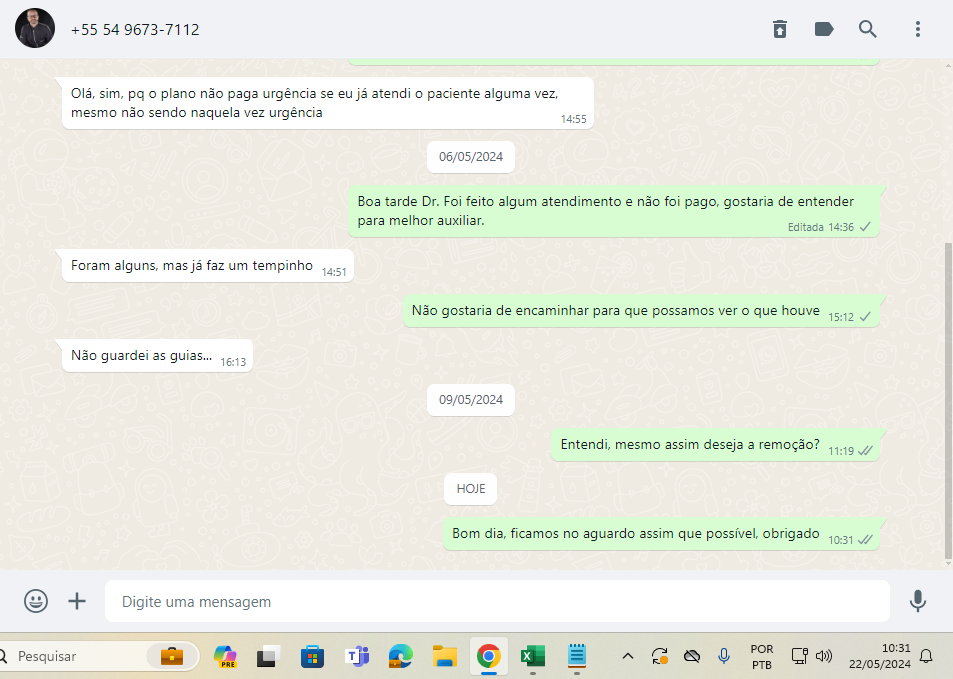Start voice message with microphone icon
953x679 pixels.
[917, 601]
